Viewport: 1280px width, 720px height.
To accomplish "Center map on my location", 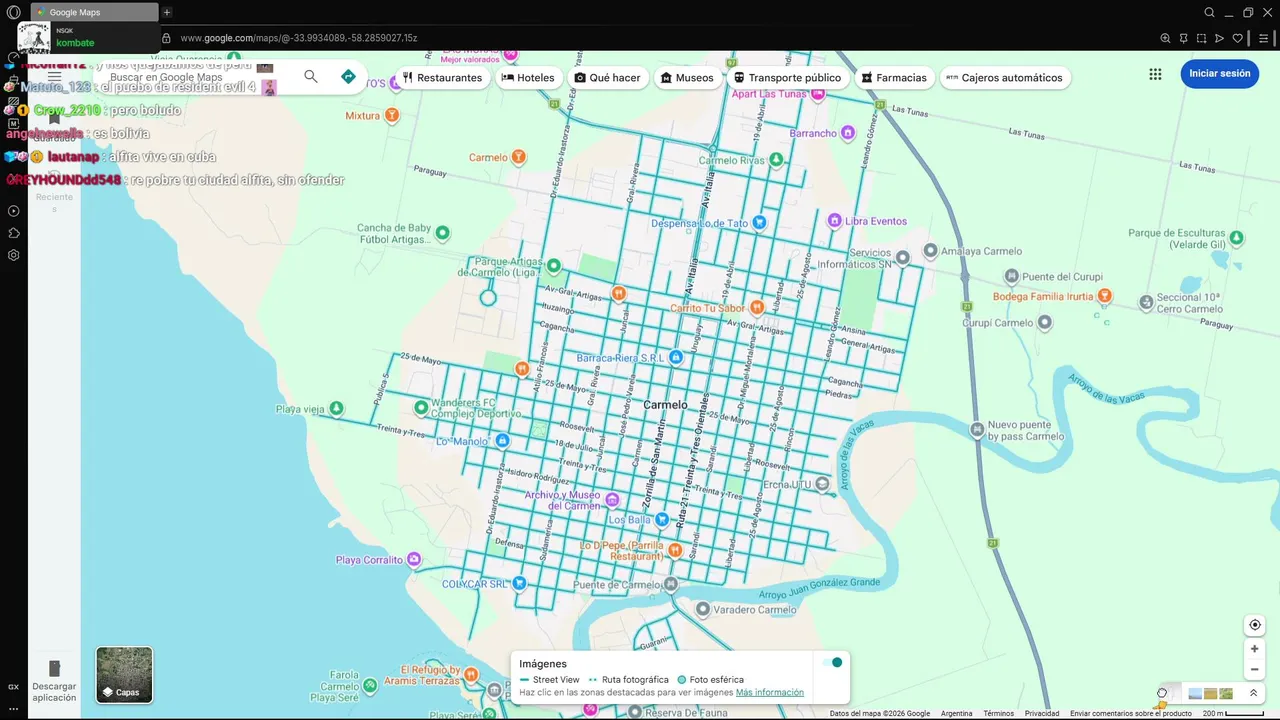I will click(x=1255, y=625).
